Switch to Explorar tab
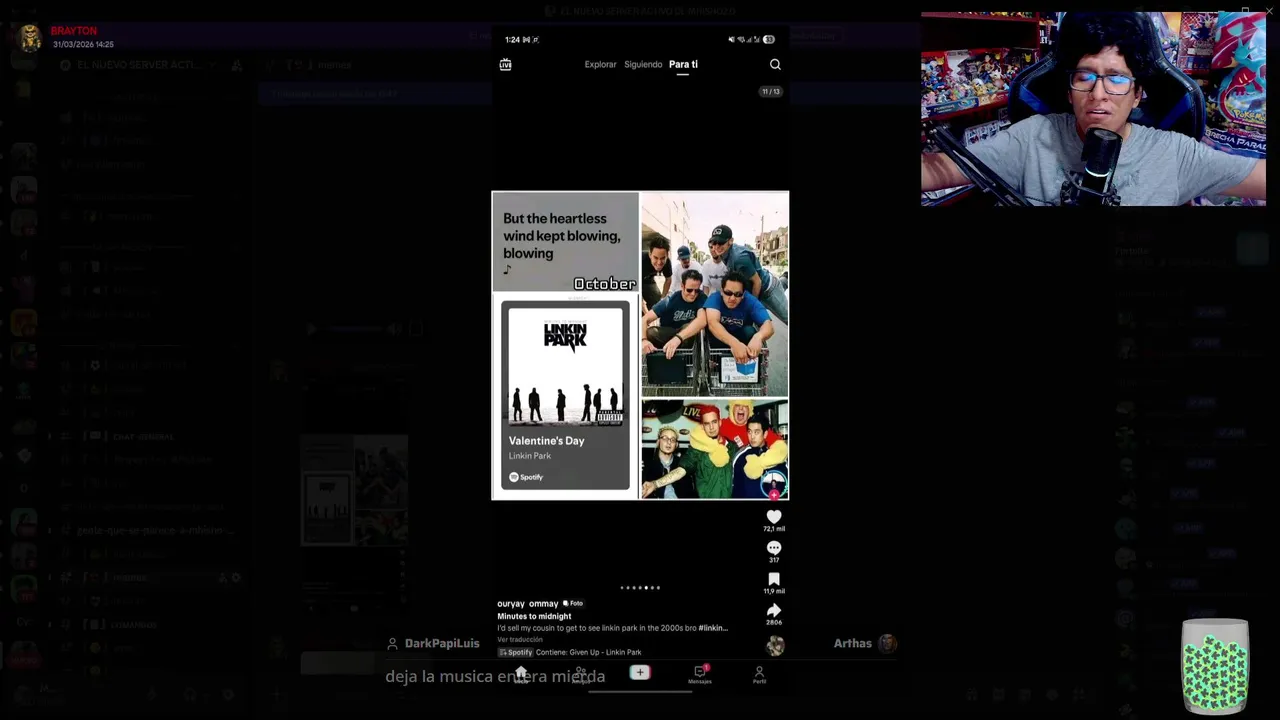The height and width of the screenshot is (720, 1280). click(x=600, y=64)
